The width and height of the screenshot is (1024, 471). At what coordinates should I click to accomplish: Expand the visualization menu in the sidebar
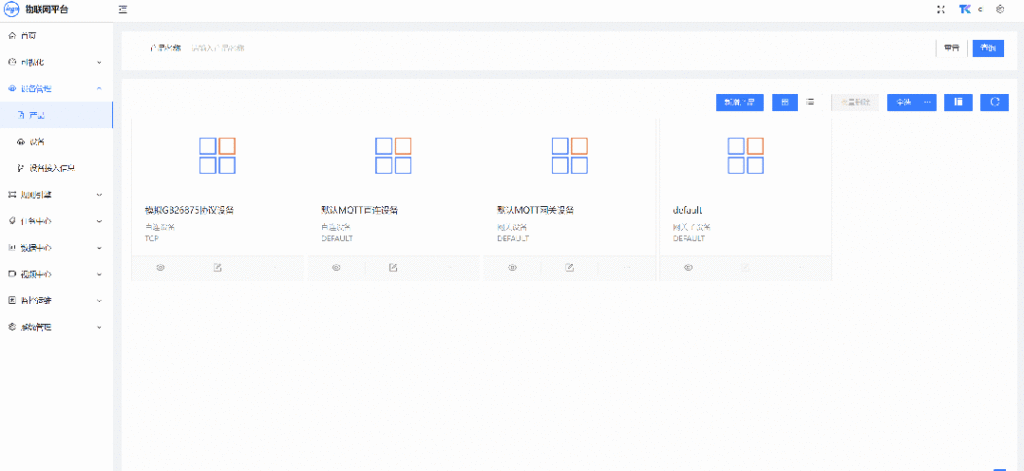(x=56, y=62)
